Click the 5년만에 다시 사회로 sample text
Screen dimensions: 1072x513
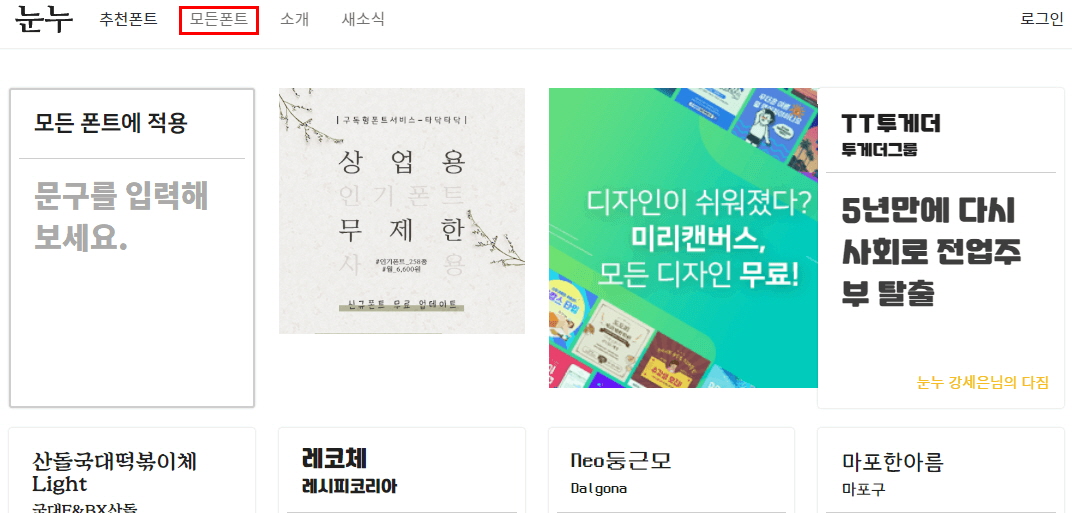pos(931,253)
